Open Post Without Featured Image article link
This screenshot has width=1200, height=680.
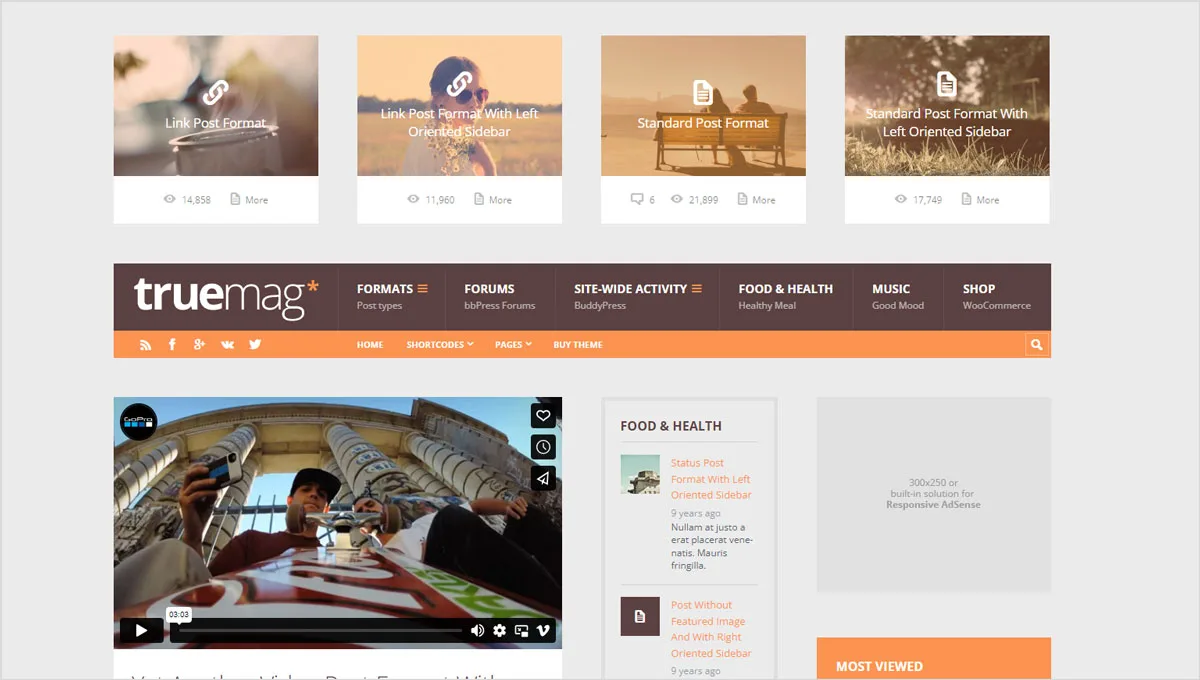coord(711,629)
